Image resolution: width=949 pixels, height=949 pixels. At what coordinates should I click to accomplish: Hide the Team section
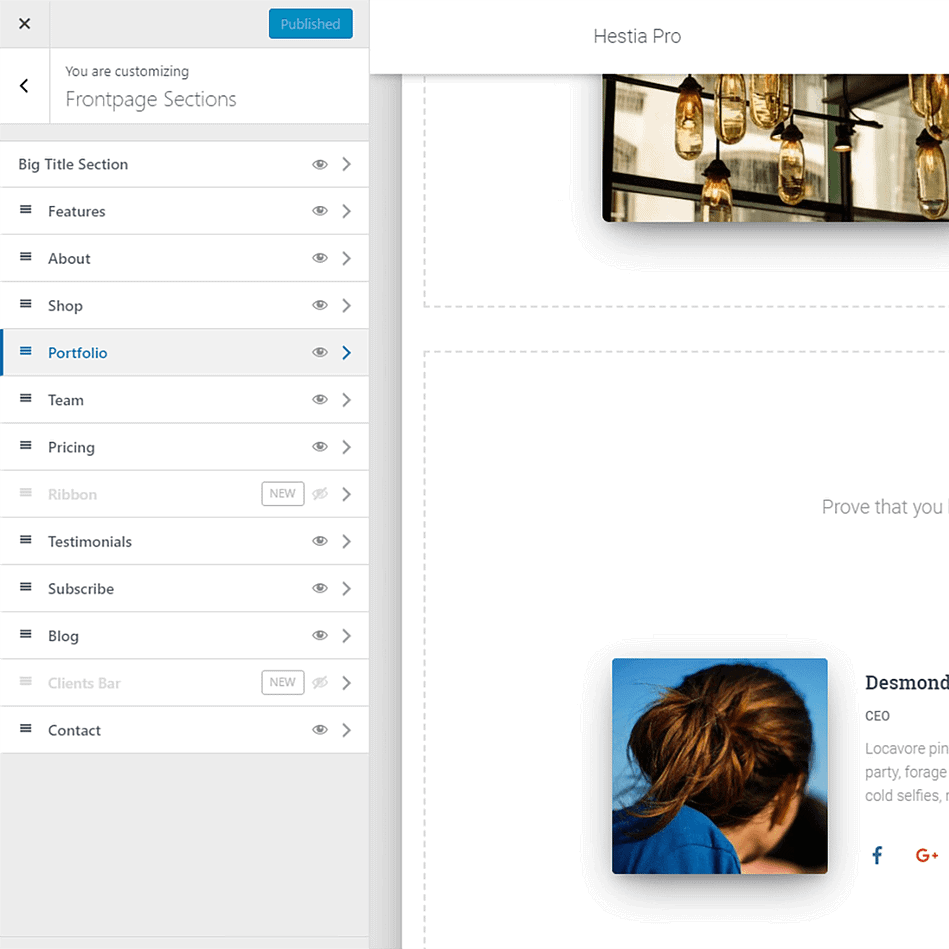tap(320, 399)
